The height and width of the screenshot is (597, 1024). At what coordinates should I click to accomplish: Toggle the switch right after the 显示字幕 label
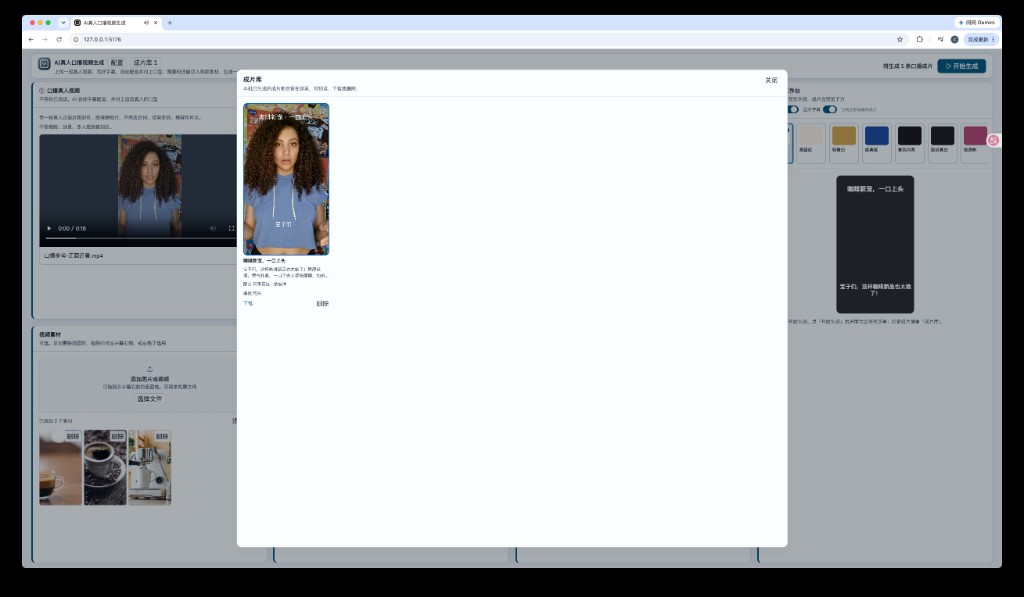829,110
